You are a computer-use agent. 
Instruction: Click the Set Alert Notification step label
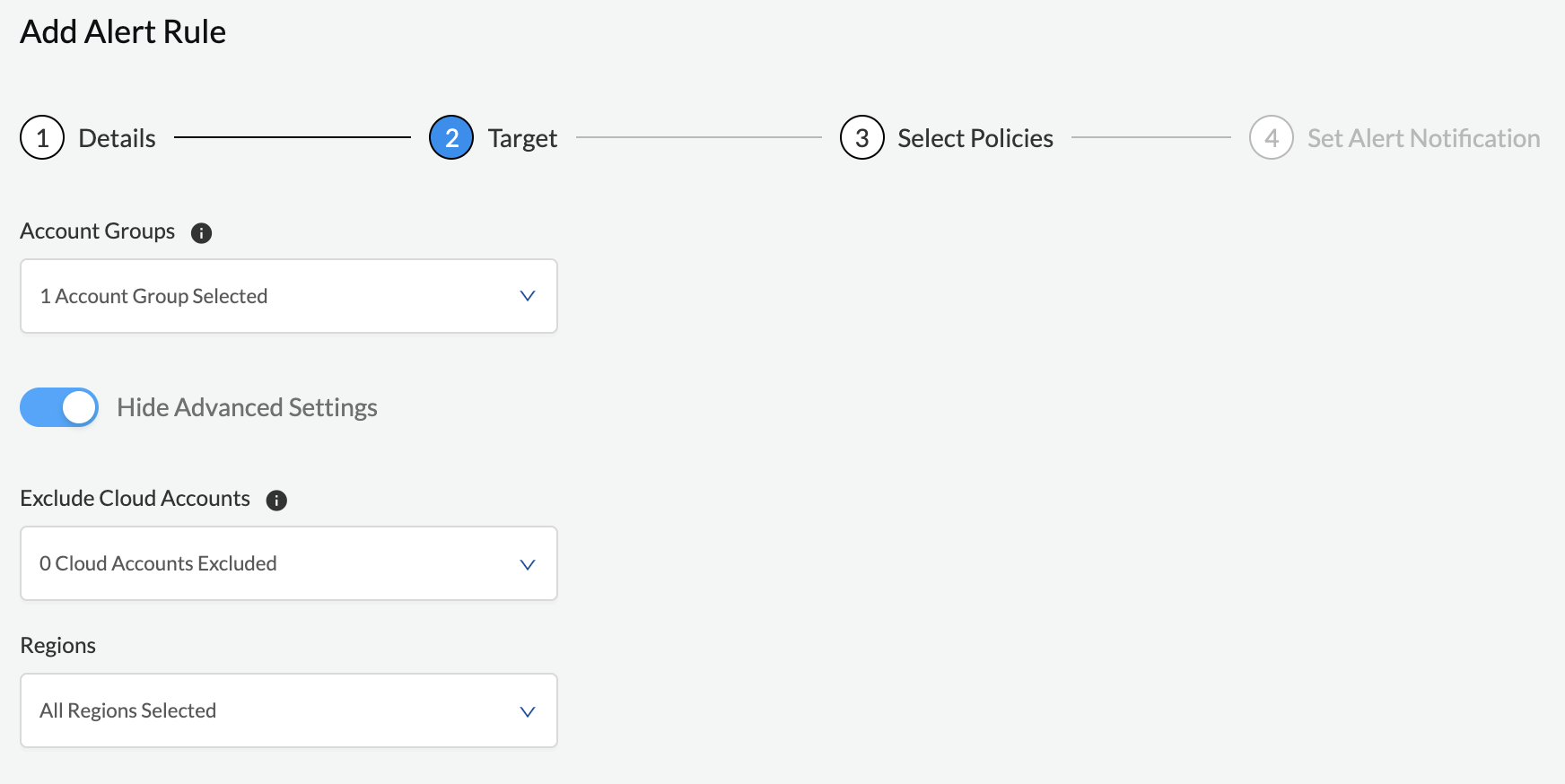click(x=1423, y=138)
